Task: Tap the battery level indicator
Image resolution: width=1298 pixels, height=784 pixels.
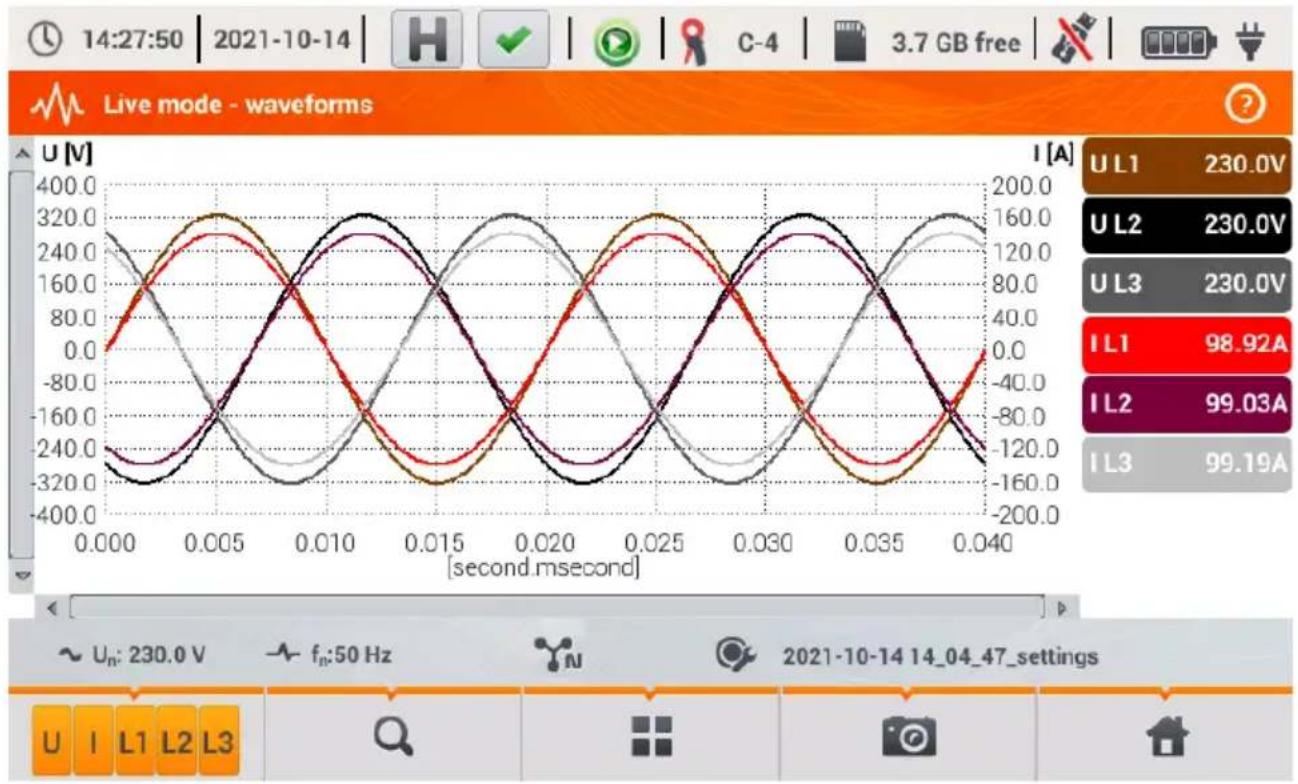Action: (1179, 43)
